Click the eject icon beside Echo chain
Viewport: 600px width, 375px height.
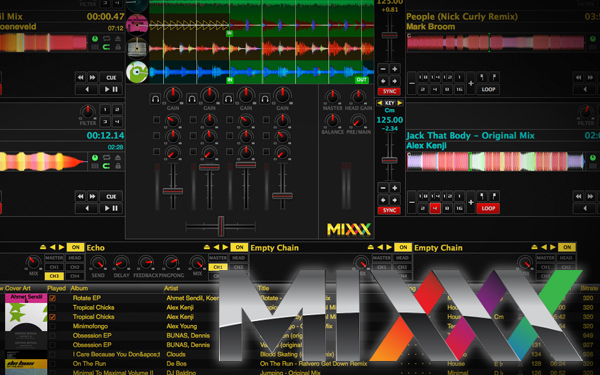coord(43,247)
